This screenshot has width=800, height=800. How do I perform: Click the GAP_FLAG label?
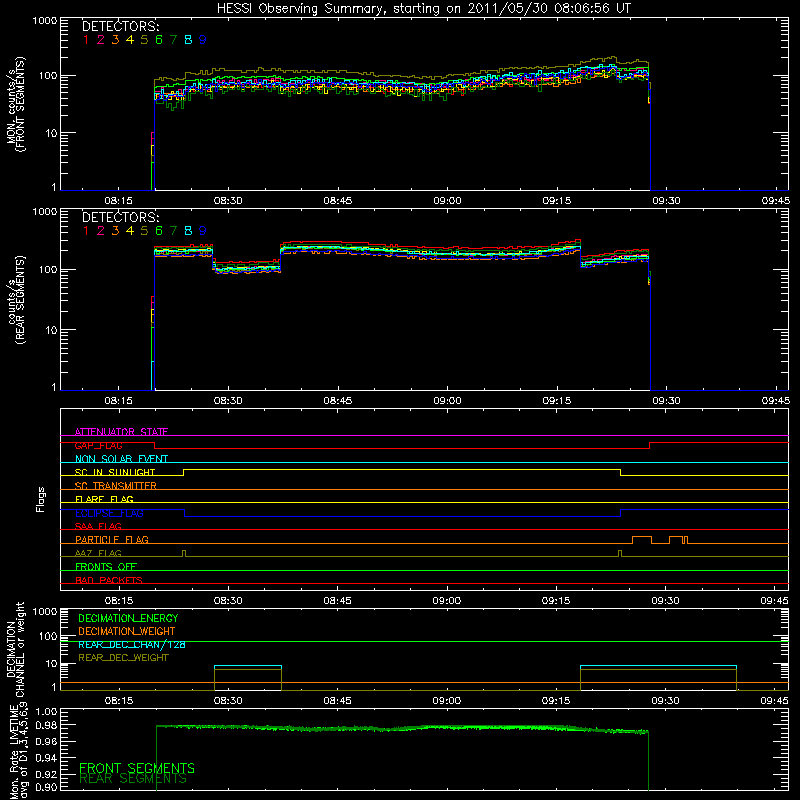[98, 445]
